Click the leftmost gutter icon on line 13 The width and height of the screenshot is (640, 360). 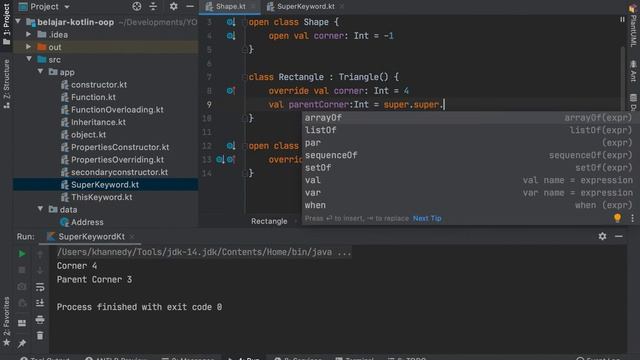click(220, 160)
